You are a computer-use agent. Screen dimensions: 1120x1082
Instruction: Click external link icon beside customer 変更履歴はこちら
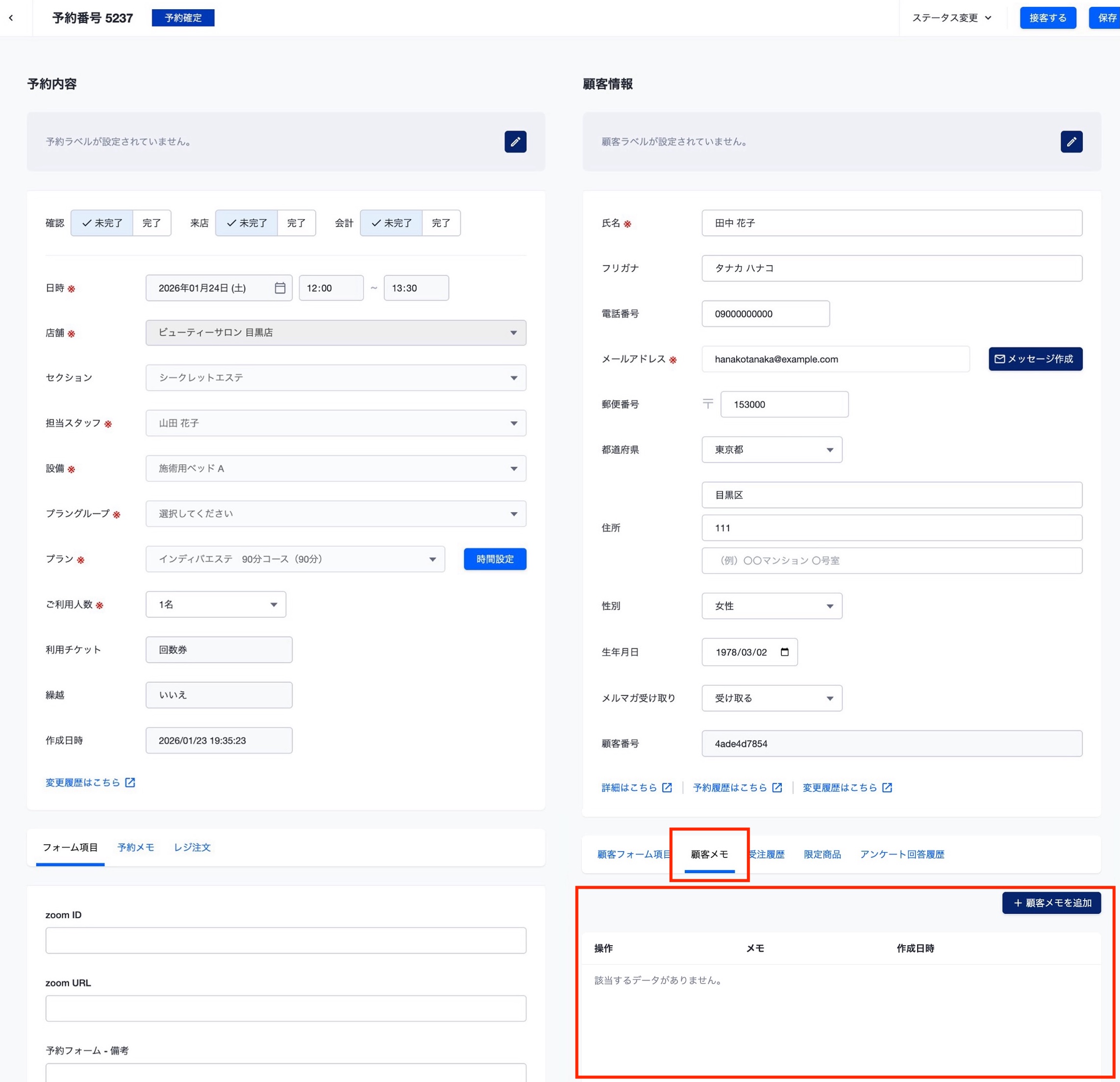[887, 788]
